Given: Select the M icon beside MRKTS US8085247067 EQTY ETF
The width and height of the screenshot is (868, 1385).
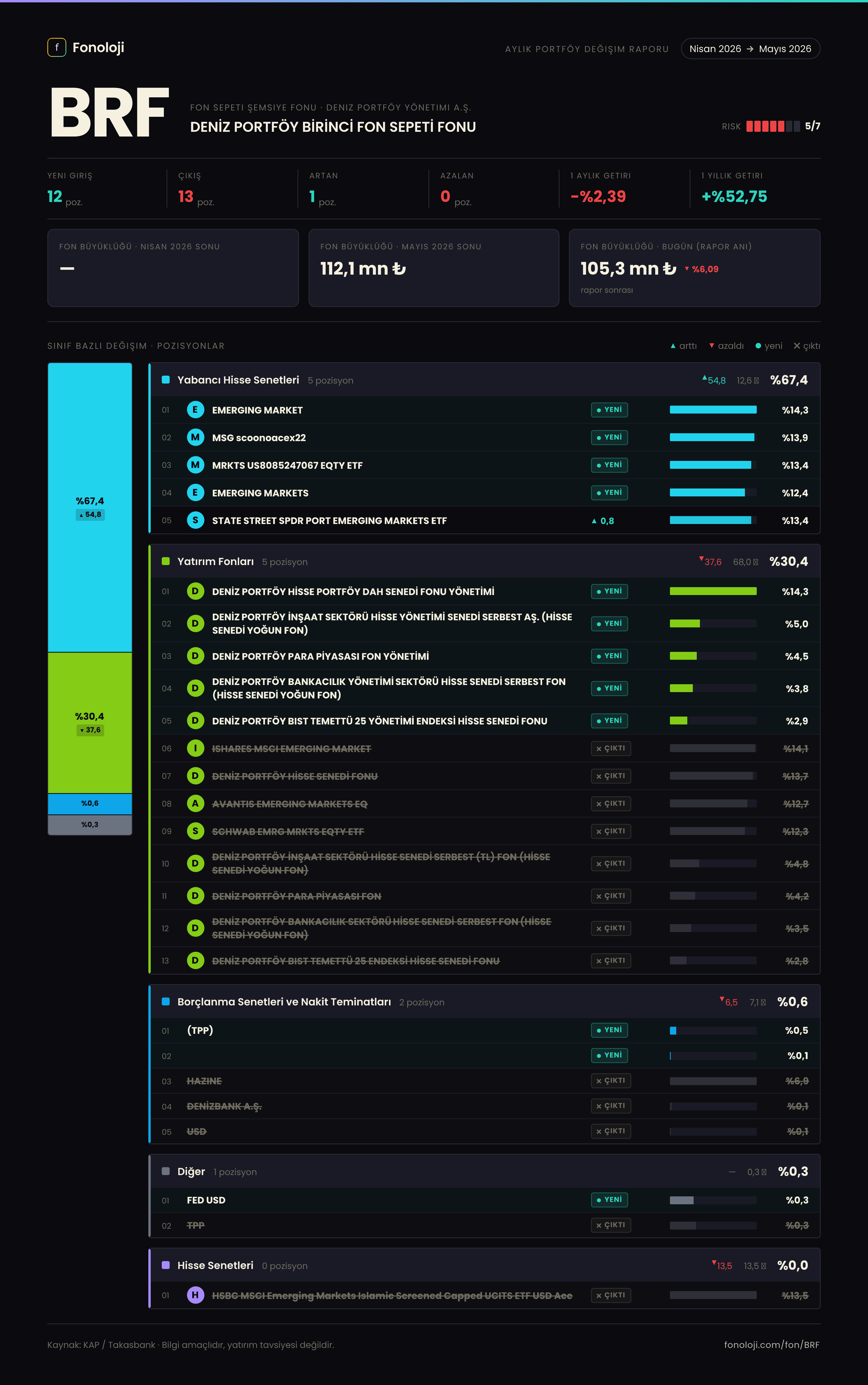Looking at the screenshot, I should (x=195, y=465).
